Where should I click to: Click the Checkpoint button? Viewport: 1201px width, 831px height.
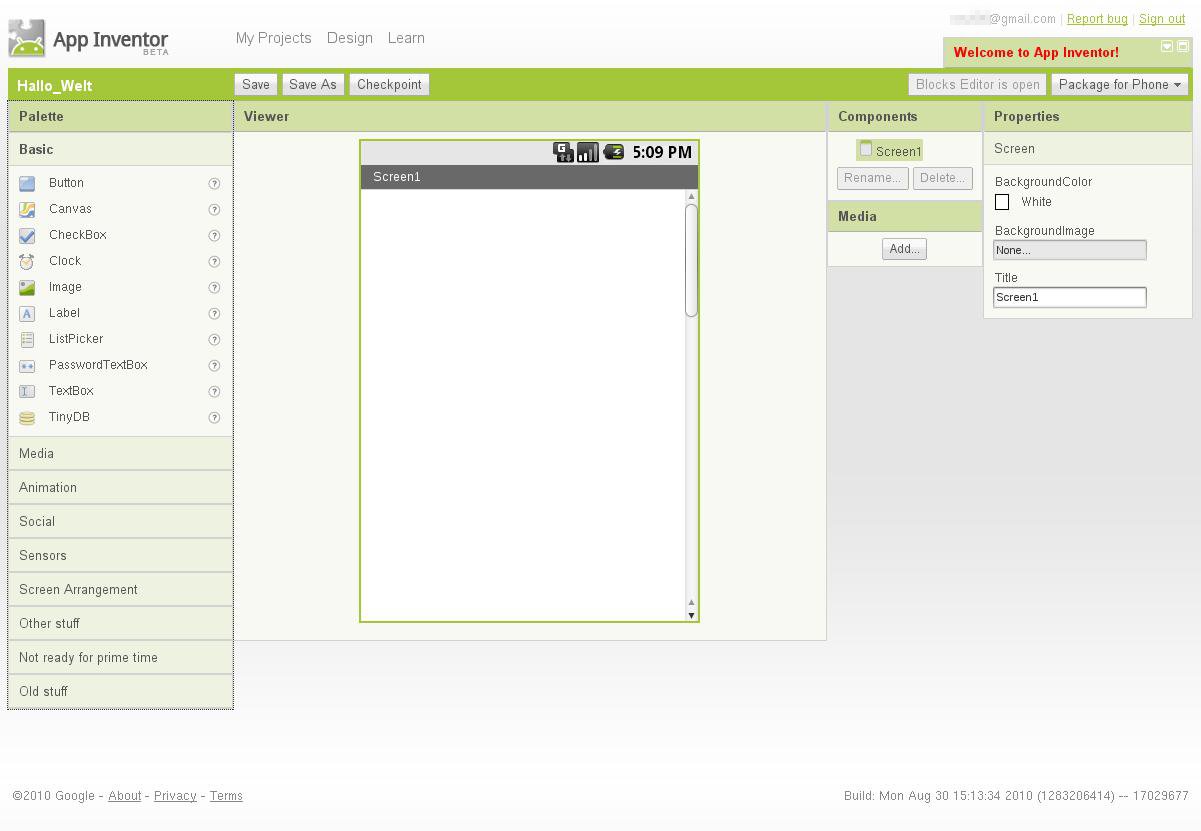click(389, 85)
